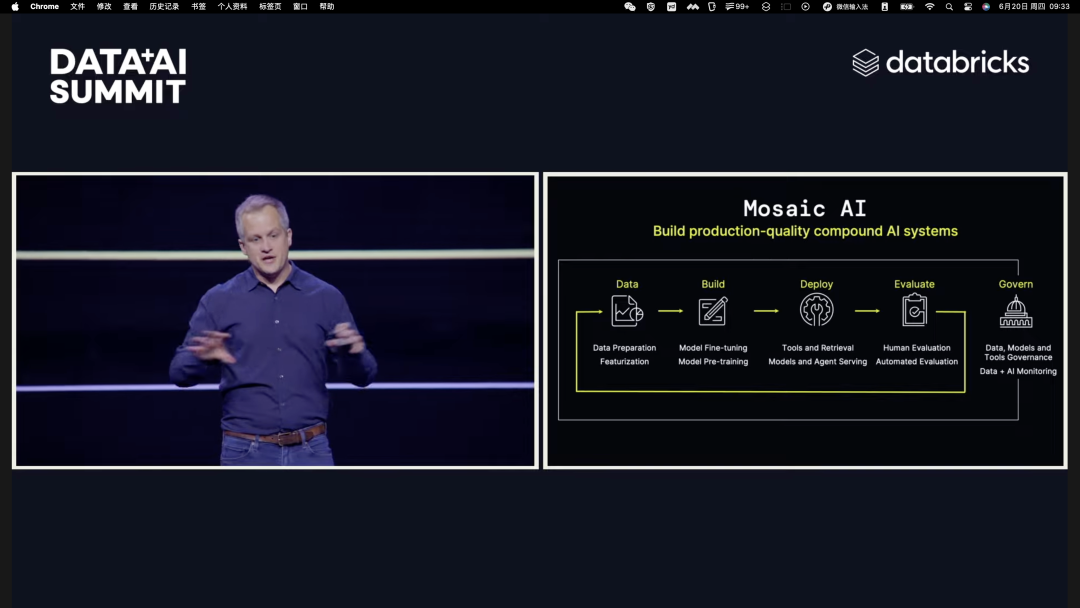Click the DATA+AI SUMMIT logo
Image resolution: width=1080 pixels, height=608 pixels.
[x=118, y=76]
